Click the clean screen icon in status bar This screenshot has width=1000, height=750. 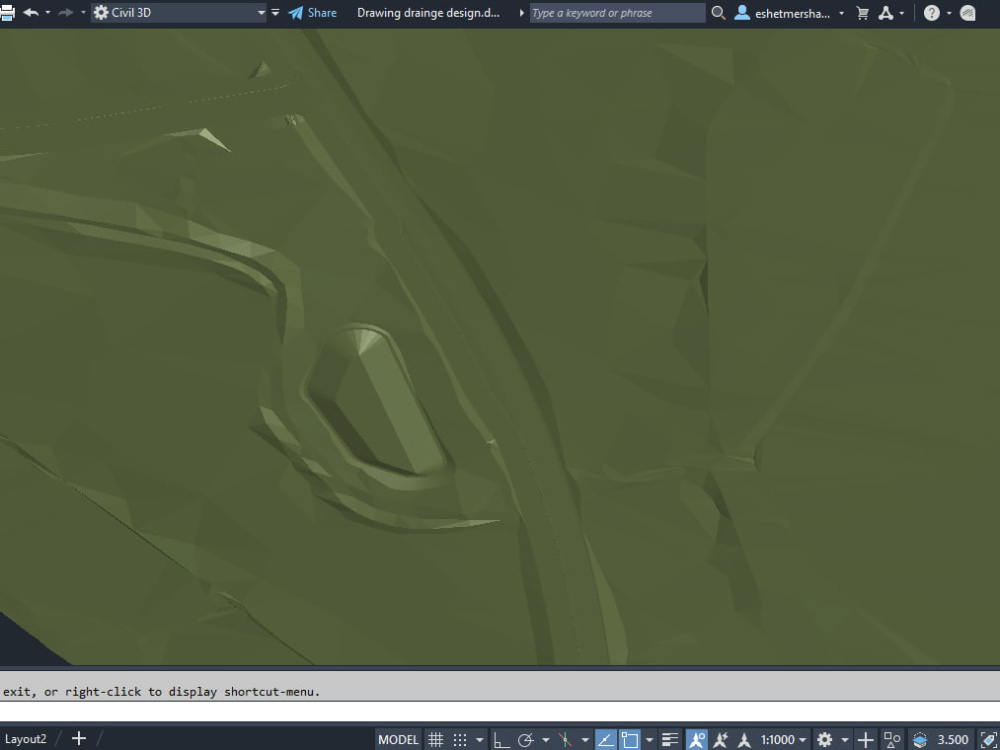click(989, 740)
